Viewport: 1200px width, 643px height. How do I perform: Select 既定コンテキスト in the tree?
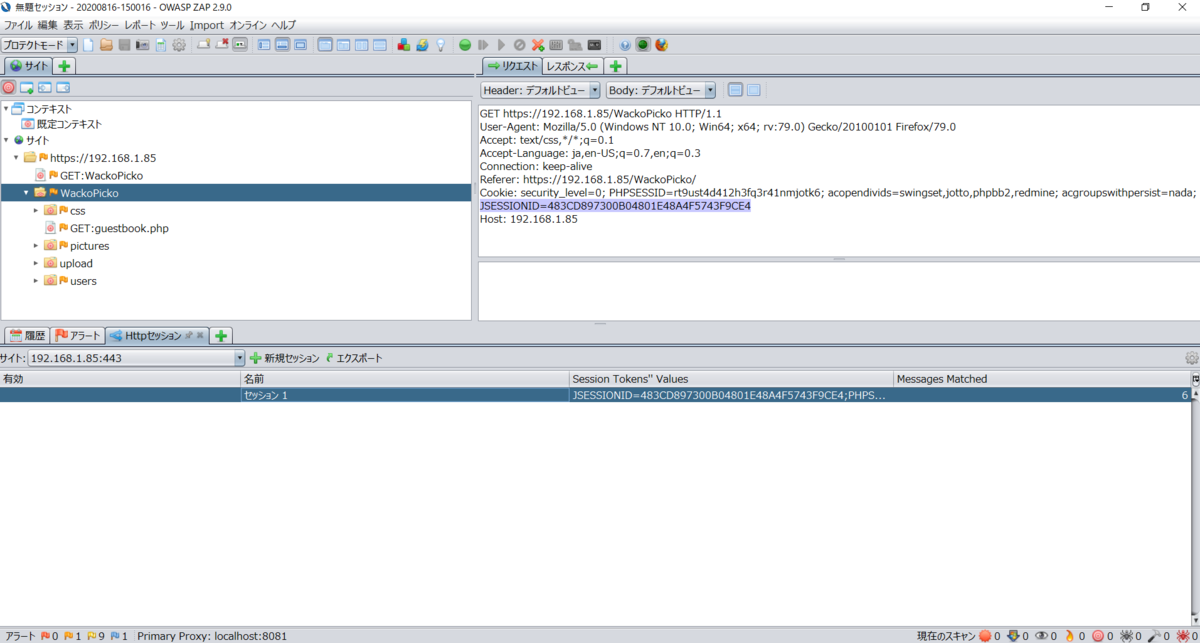(x=69, y=124)
